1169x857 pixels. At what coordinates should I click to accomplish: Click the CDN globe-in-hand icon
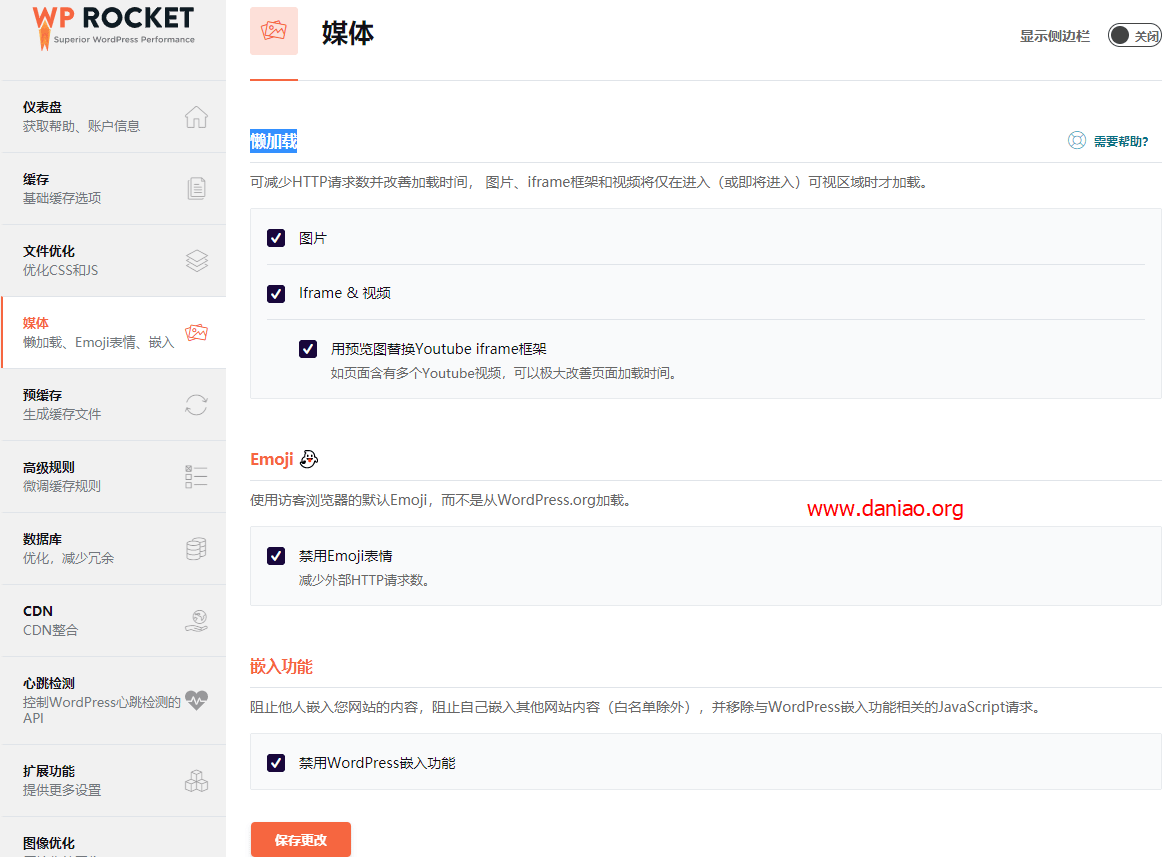(x=196, y=621)
